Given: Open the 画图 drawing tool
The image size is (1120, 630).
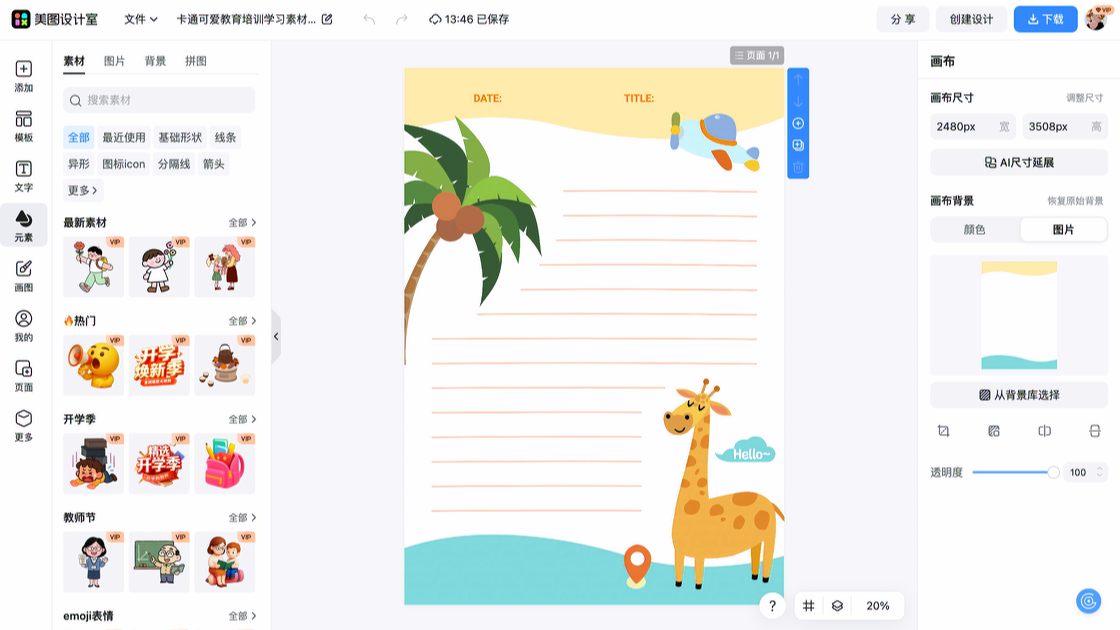Looking at the screenshot, I should click(23, 275).
